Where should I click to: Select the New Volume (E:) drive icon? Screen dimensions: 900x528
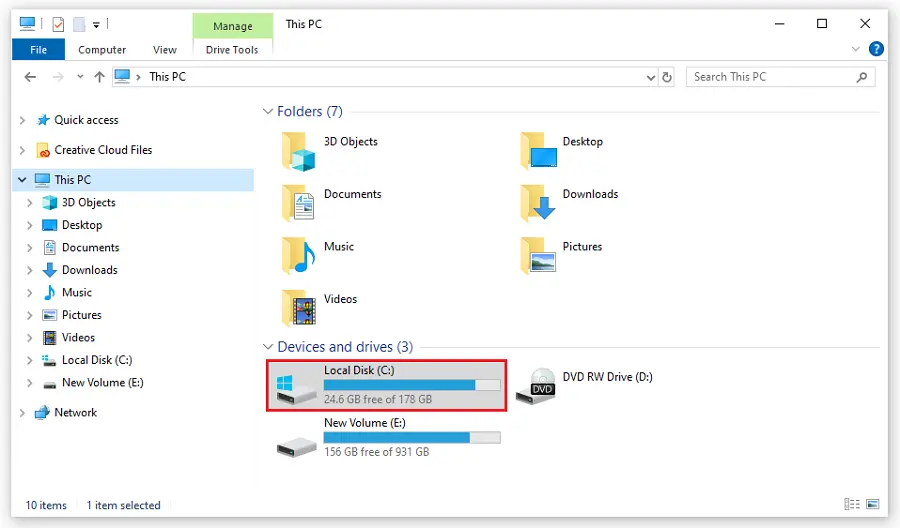pos(297,440)
